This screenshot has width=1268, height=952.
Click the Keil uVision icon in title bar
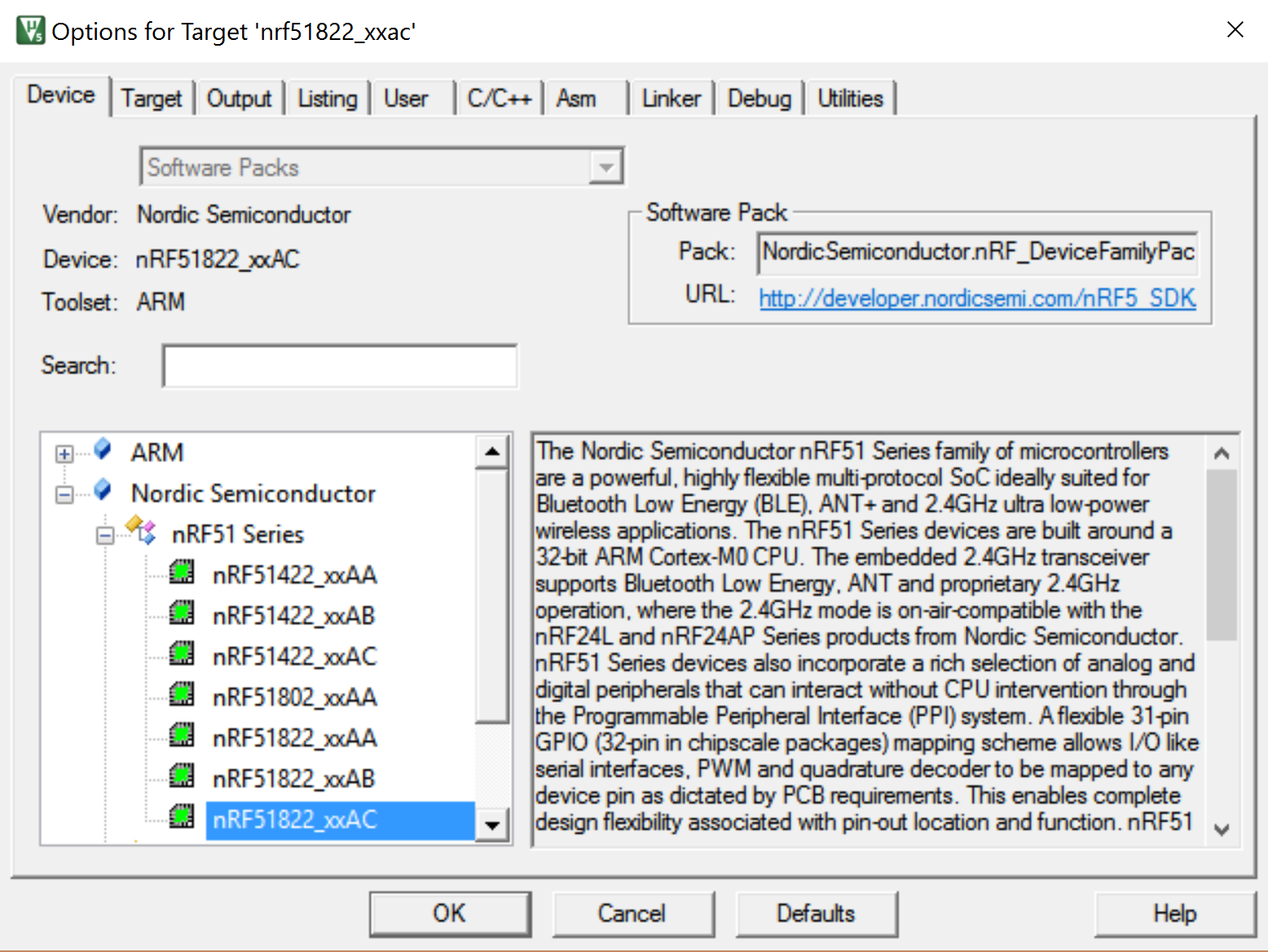click(31, 30)
